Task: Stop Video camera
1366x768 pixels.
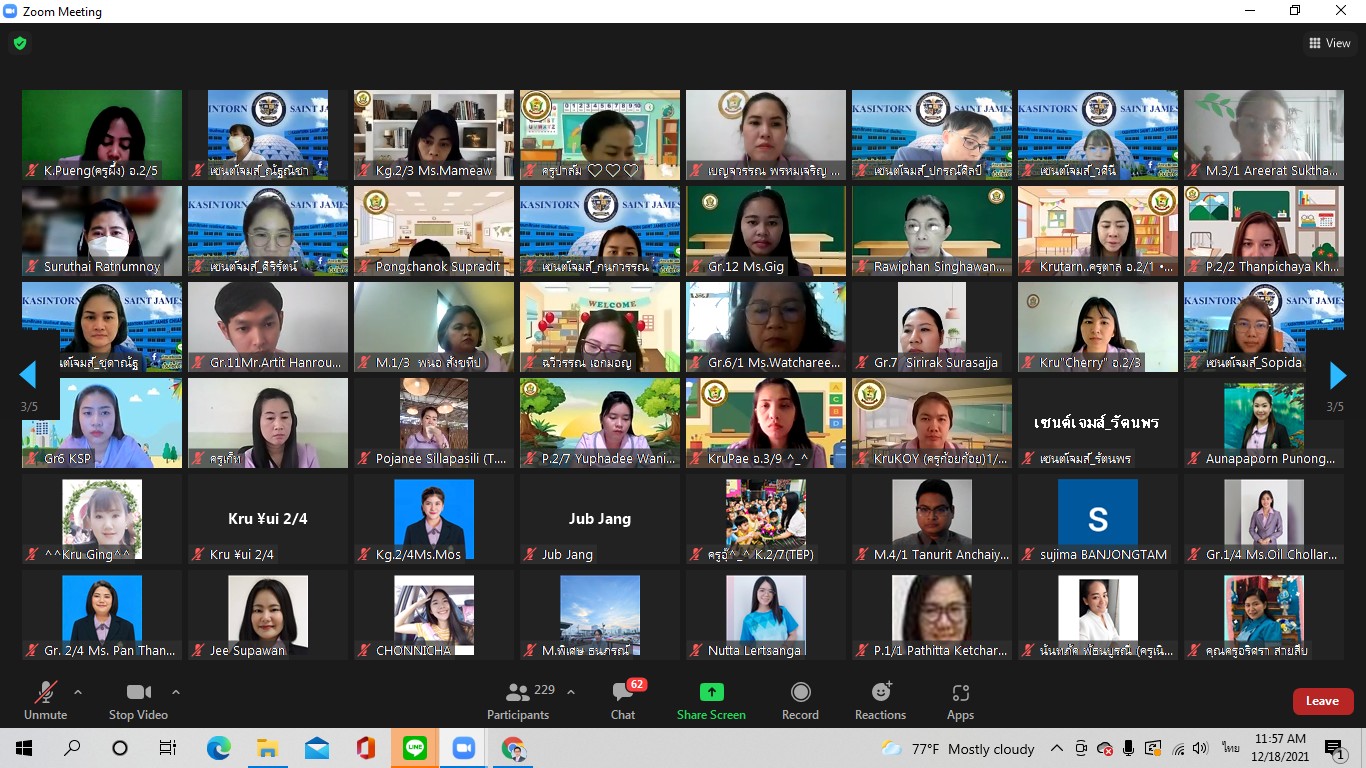Action: click(138, 700)
